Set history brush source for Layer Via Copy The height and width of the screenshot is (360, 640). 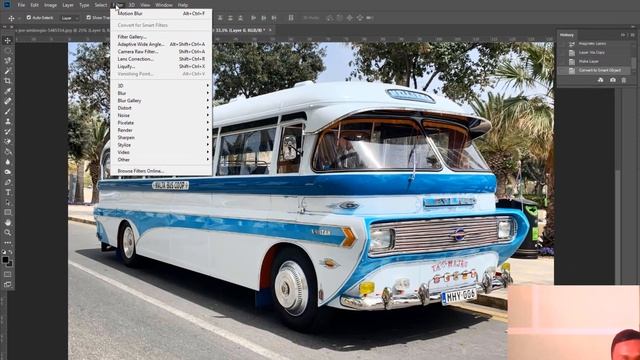coord(562,52)
